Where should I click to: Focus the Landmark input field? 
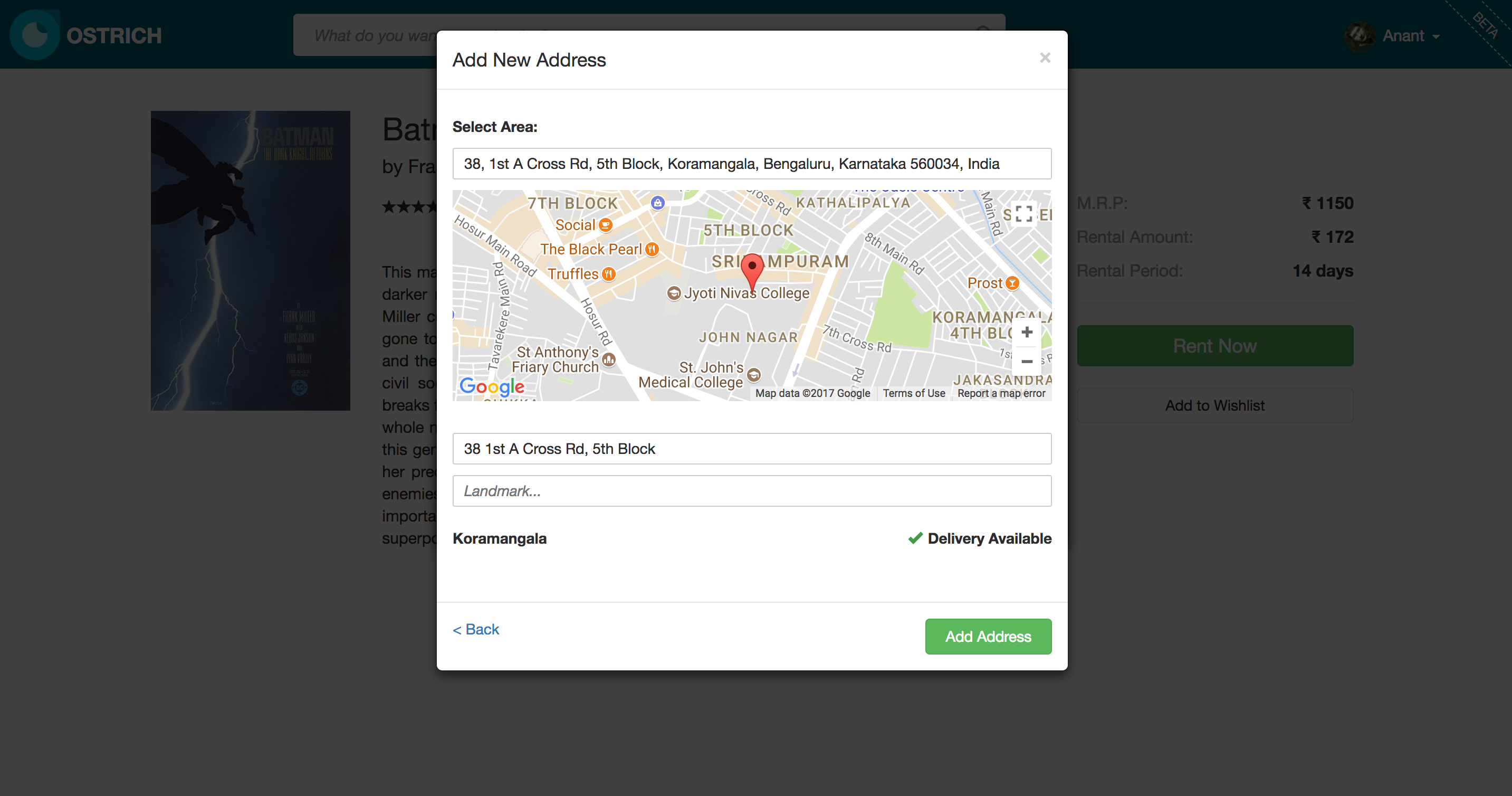[751, 491]
